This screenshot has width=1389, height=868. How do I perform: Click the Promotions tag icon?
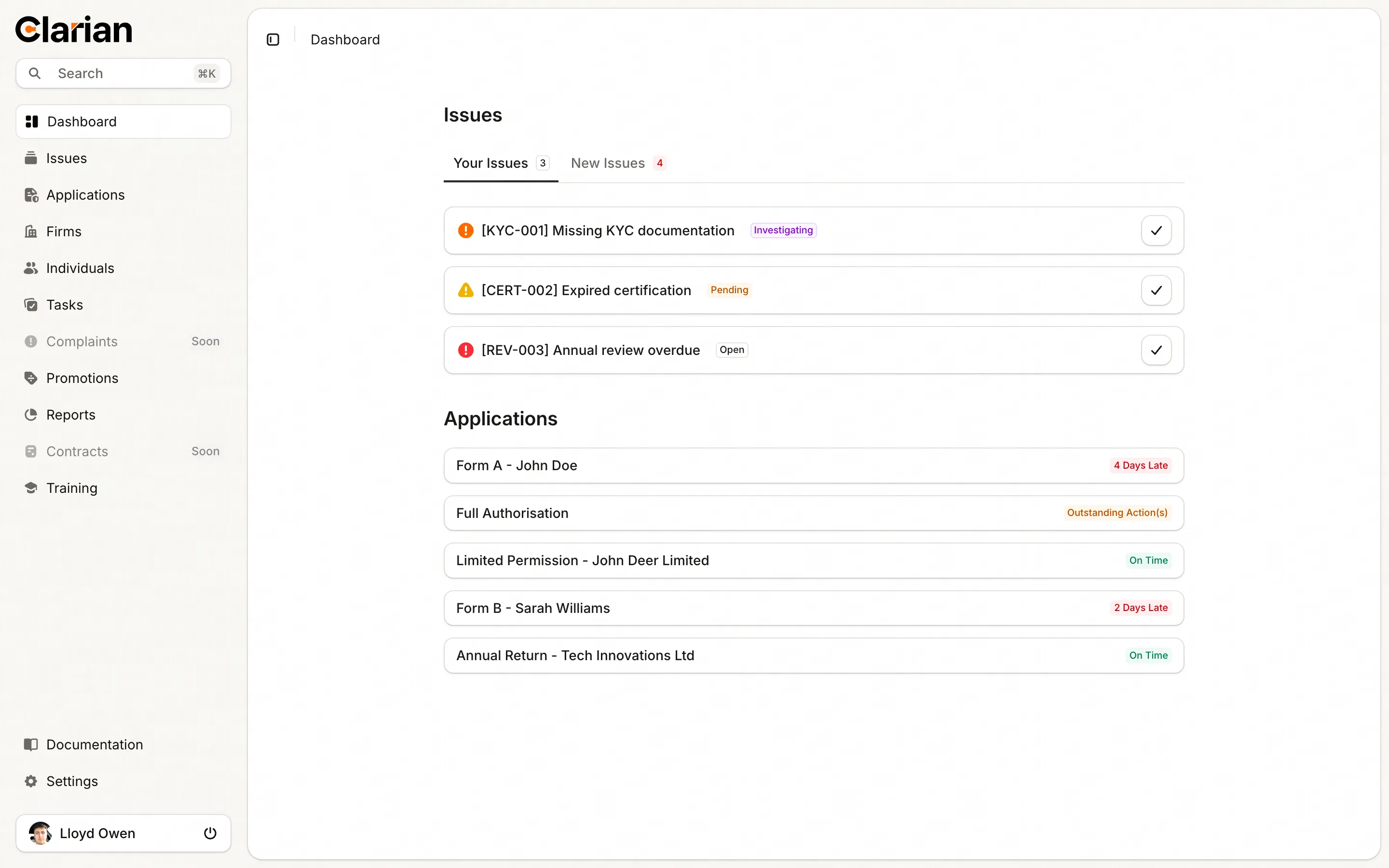31,378
